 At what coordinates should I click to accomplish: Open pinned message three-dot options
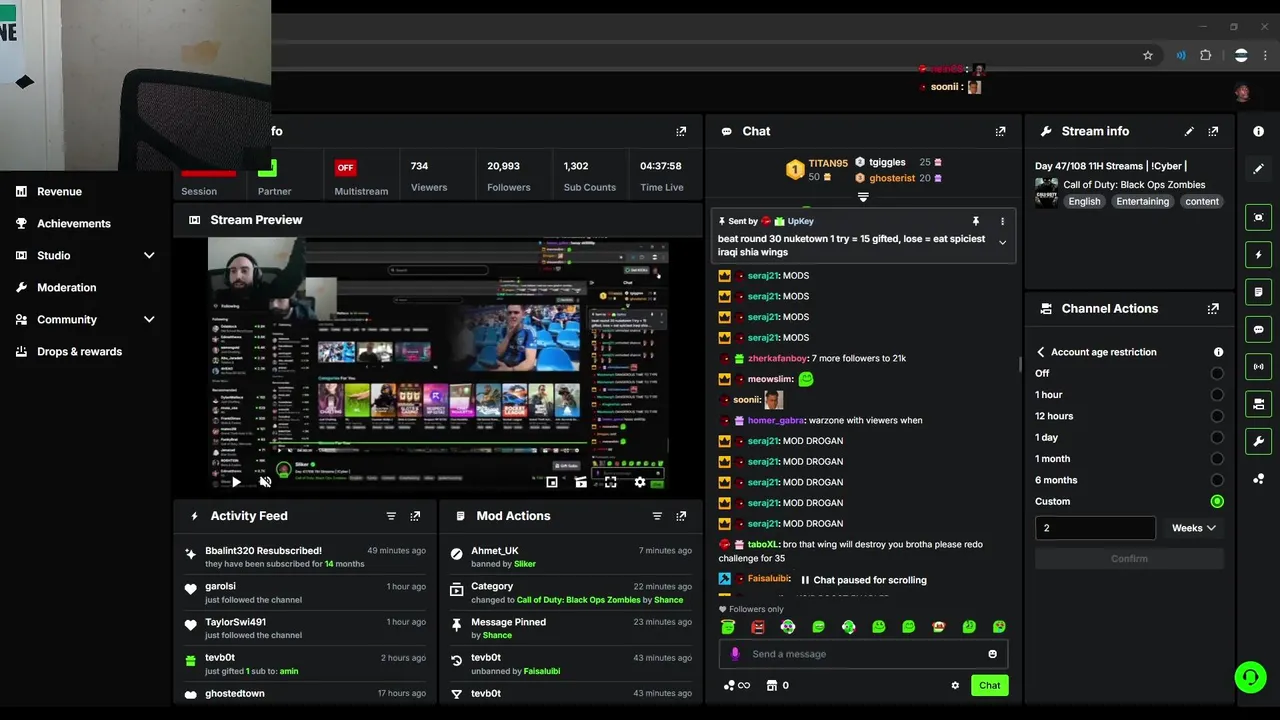1002,221
